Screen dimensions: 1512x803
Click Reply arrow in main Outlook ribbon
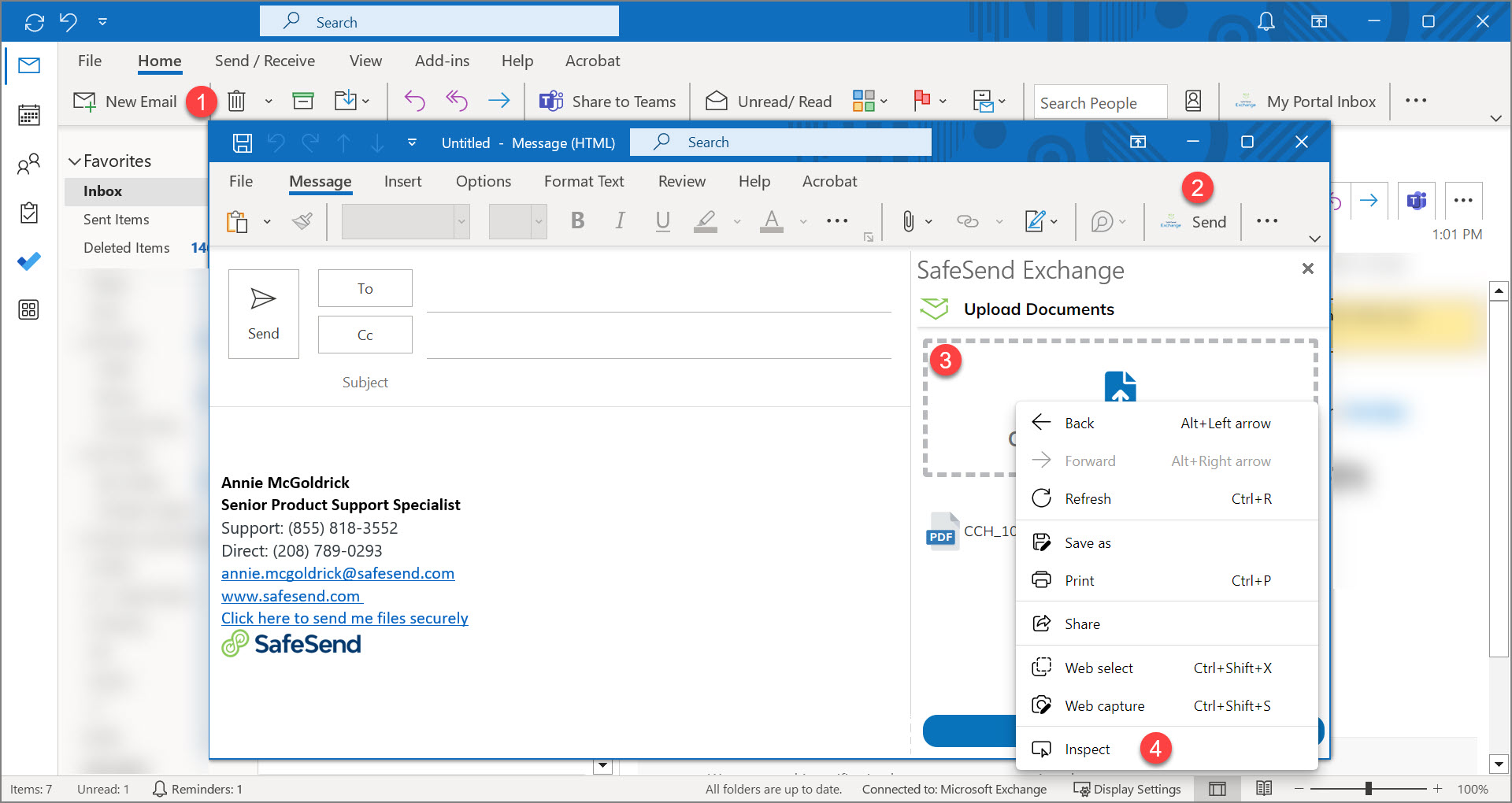[x=414, y=101]
